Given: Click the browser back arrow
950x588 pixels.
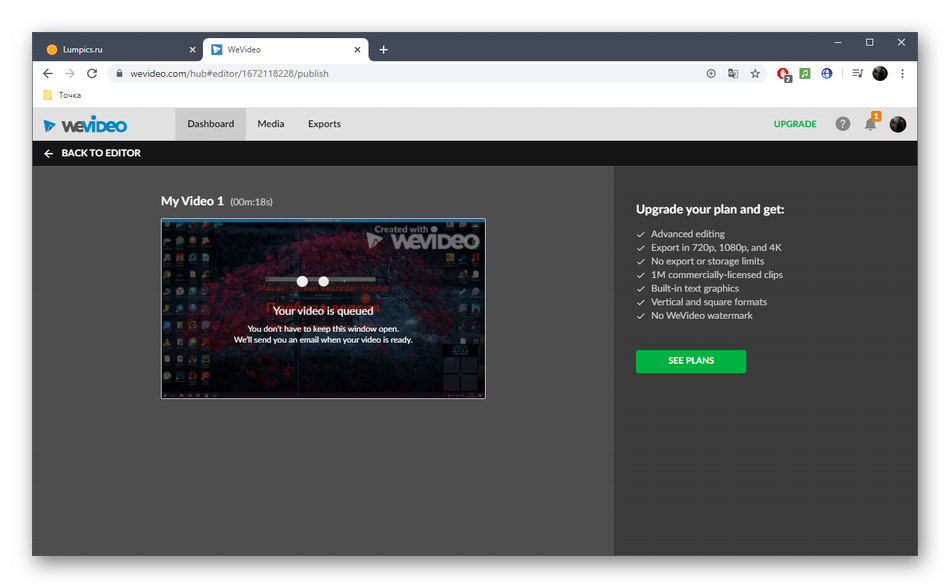Looking at the screenshot, I should 48,73.
